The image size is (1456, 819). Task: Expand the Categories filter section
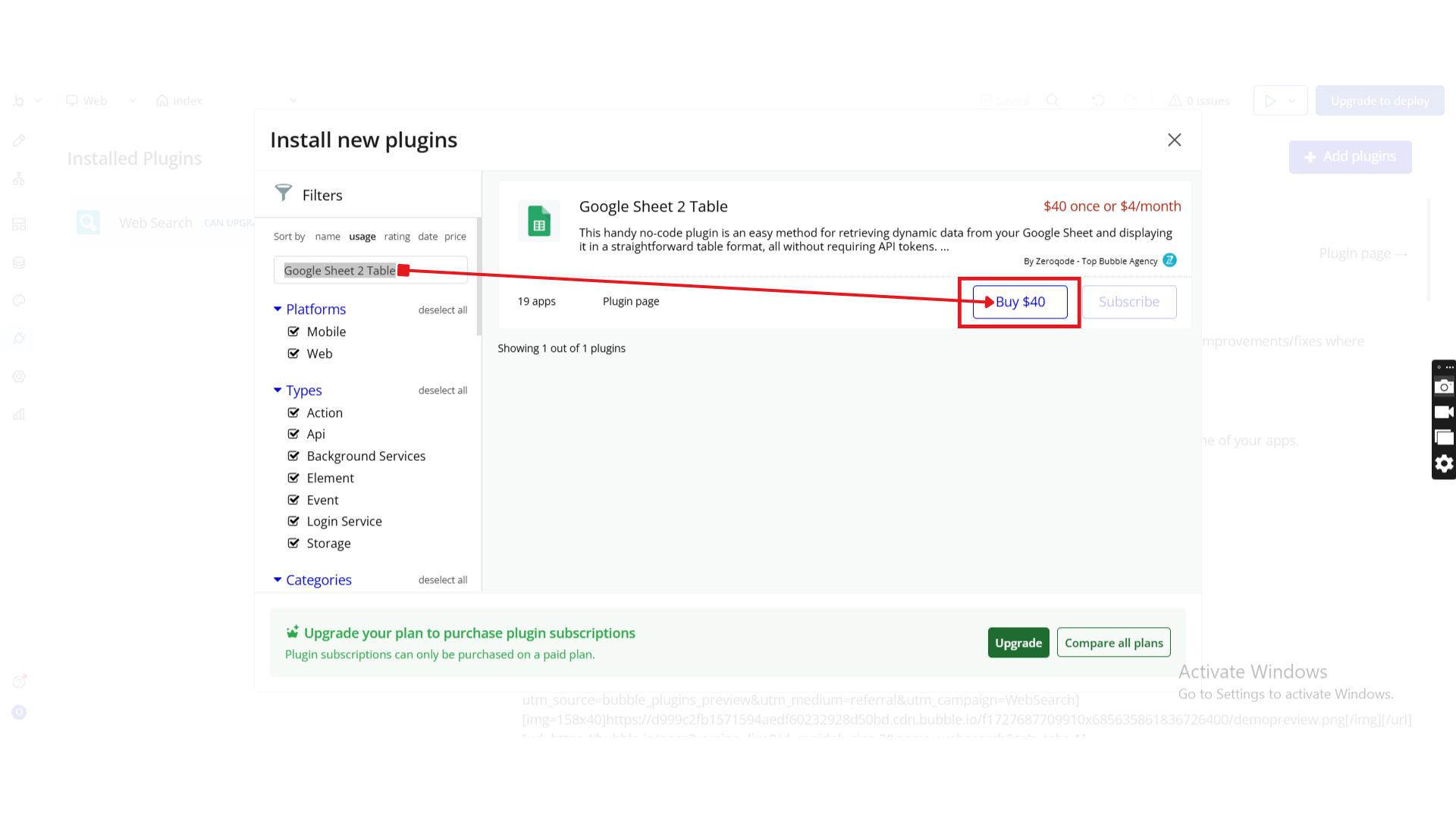tap(278, 579)
